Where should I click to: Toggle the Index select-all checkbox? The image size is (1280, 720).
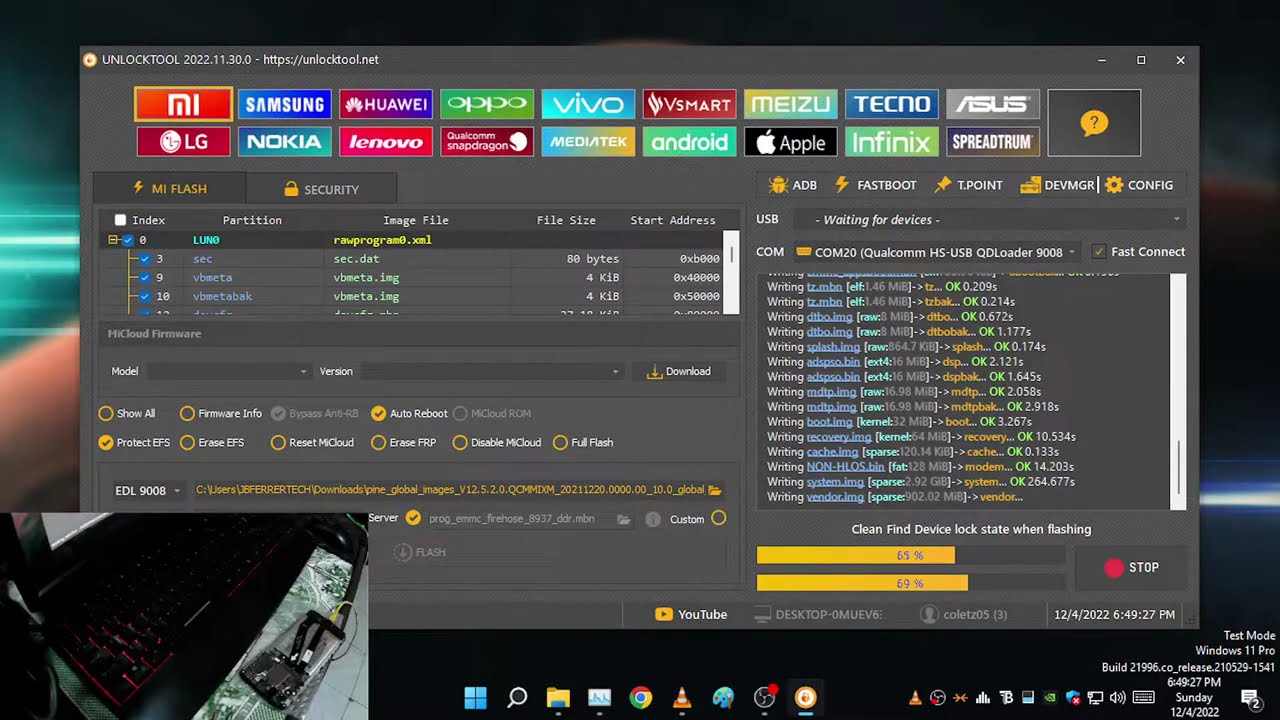pyautogui.click(x=121, y=220)
